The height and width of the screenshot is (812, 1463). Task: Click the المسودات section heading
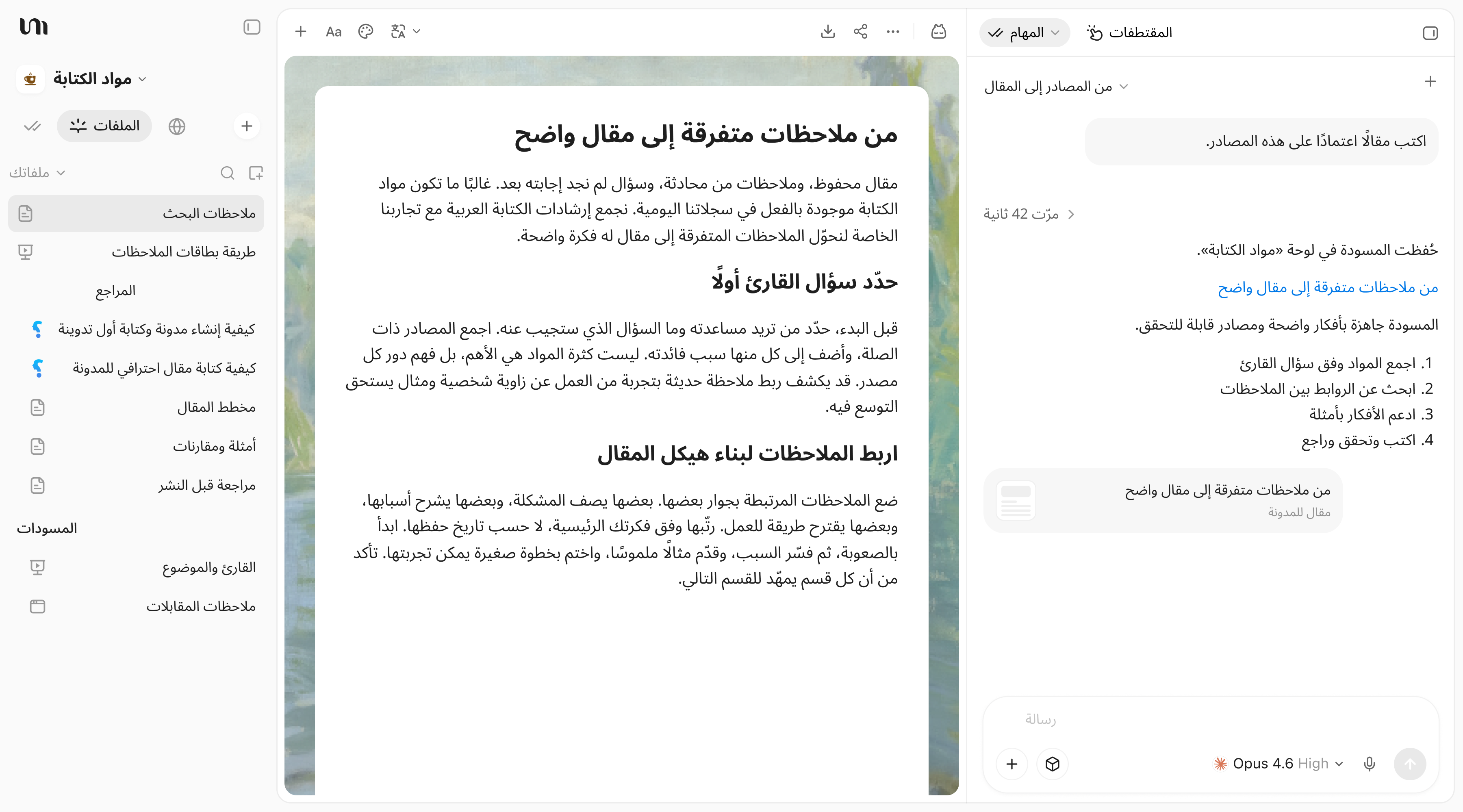[x=47, y=528]
